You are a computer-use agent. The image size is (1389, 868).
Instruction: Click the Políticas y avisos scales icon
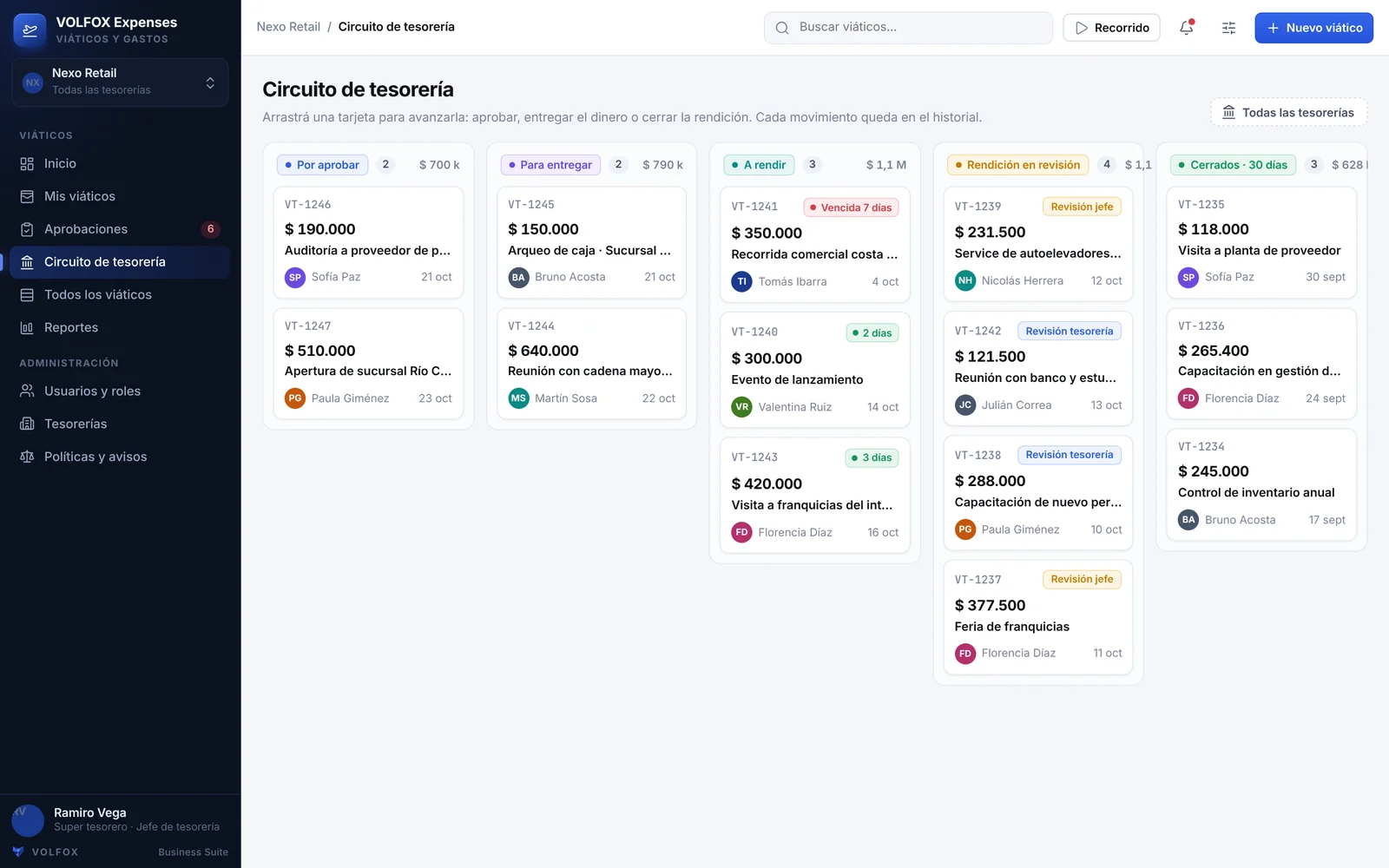coord(27,457)
